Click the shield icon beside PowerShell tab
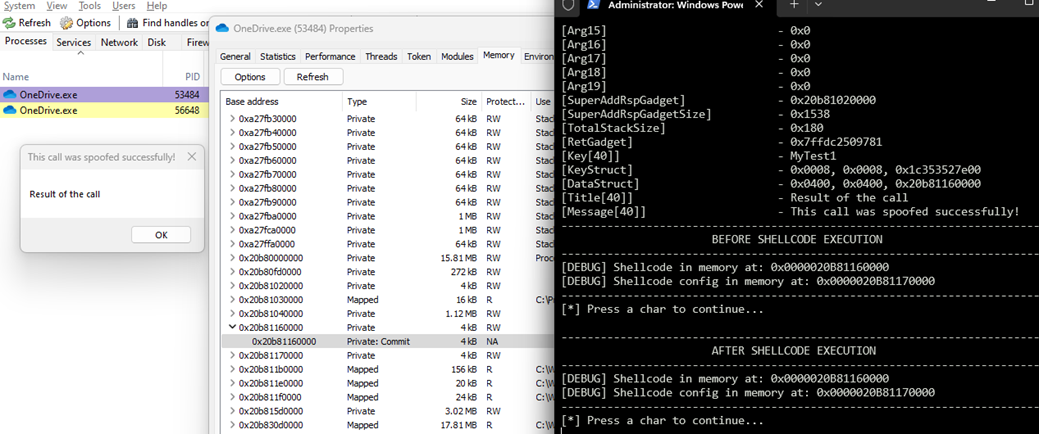The image size is (1039, 434). point(567,5)
